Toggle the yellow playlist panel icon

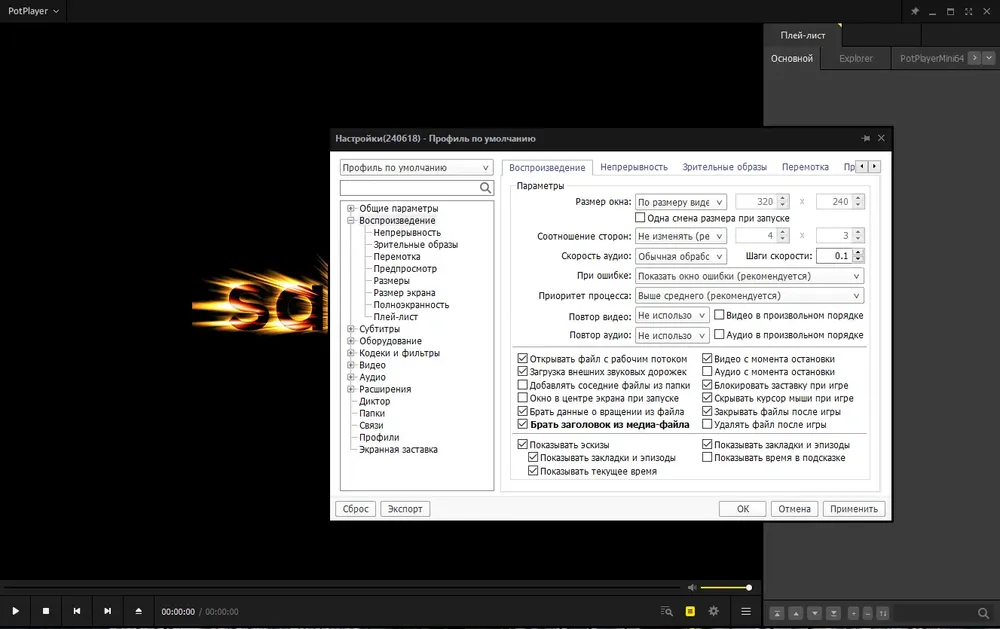(690, 611)
